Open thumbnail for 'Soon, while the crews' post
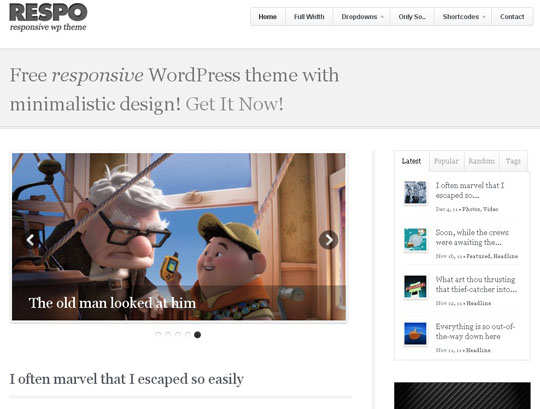 point(415,239)
